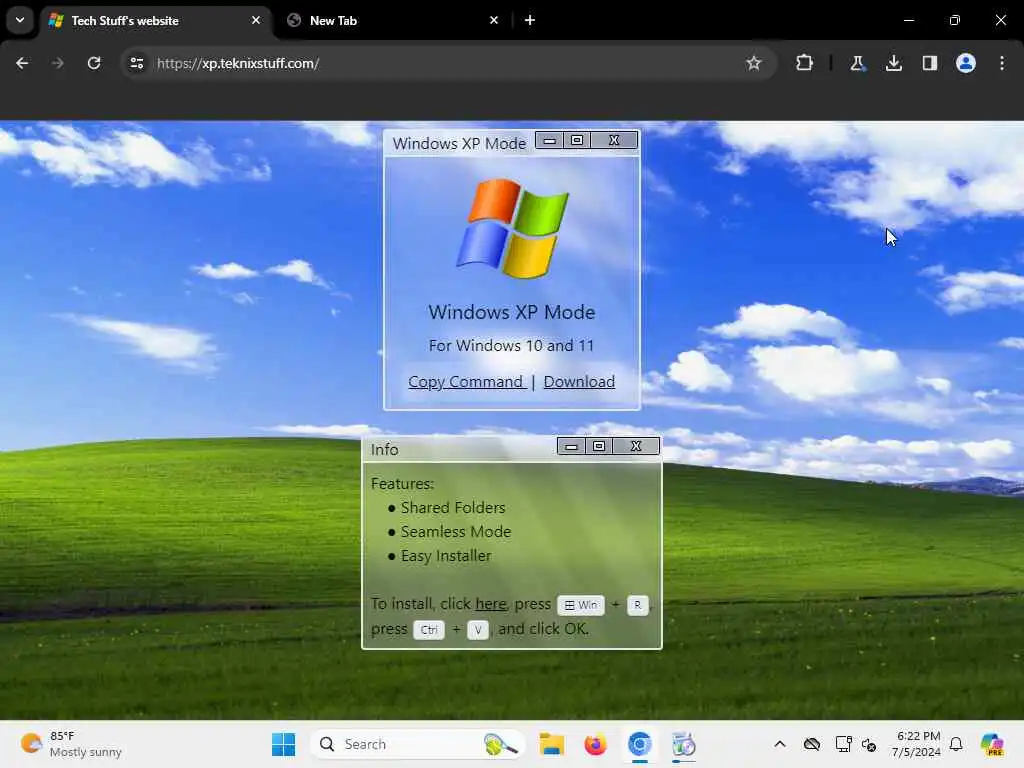This screenshot has width=1024, height=768.
Task: Open site information icon in address bar
Action: pyautogui.click(x=136, y=63)
